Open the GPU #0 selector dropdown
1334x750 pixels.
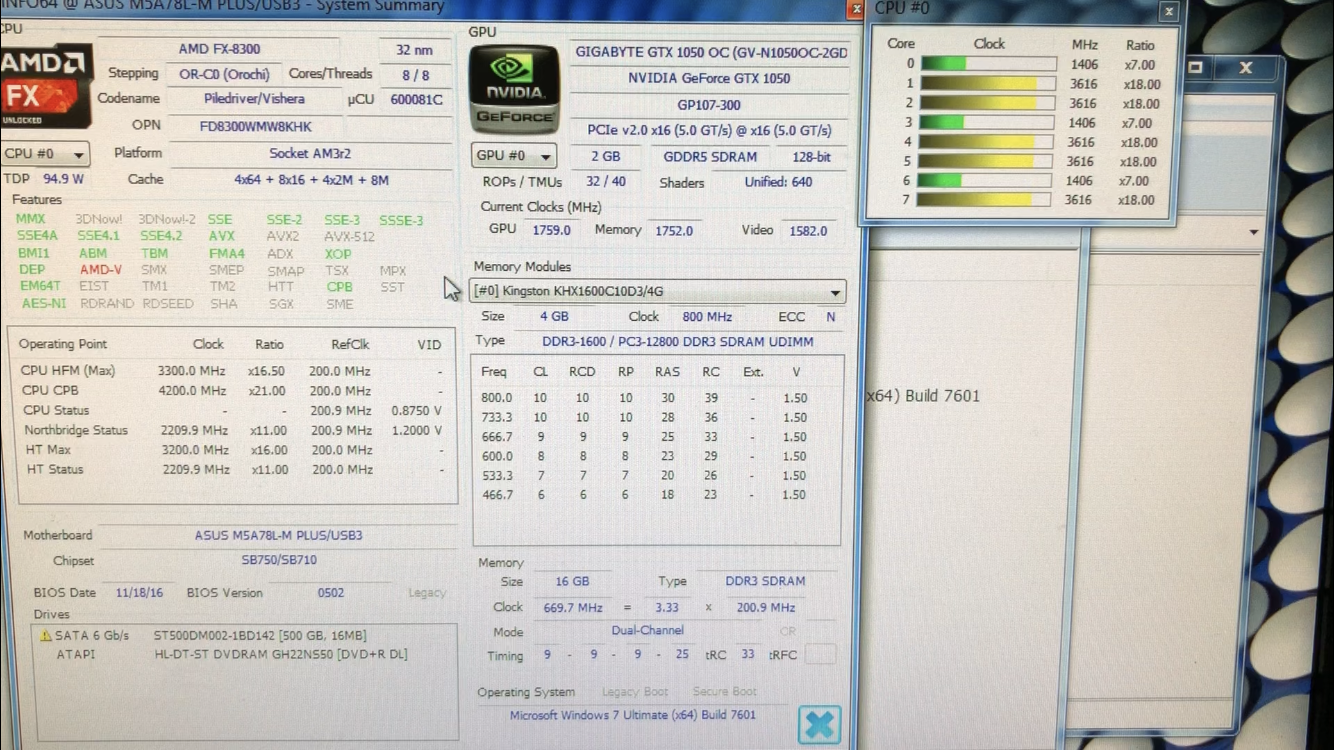(x=514, y=156)
